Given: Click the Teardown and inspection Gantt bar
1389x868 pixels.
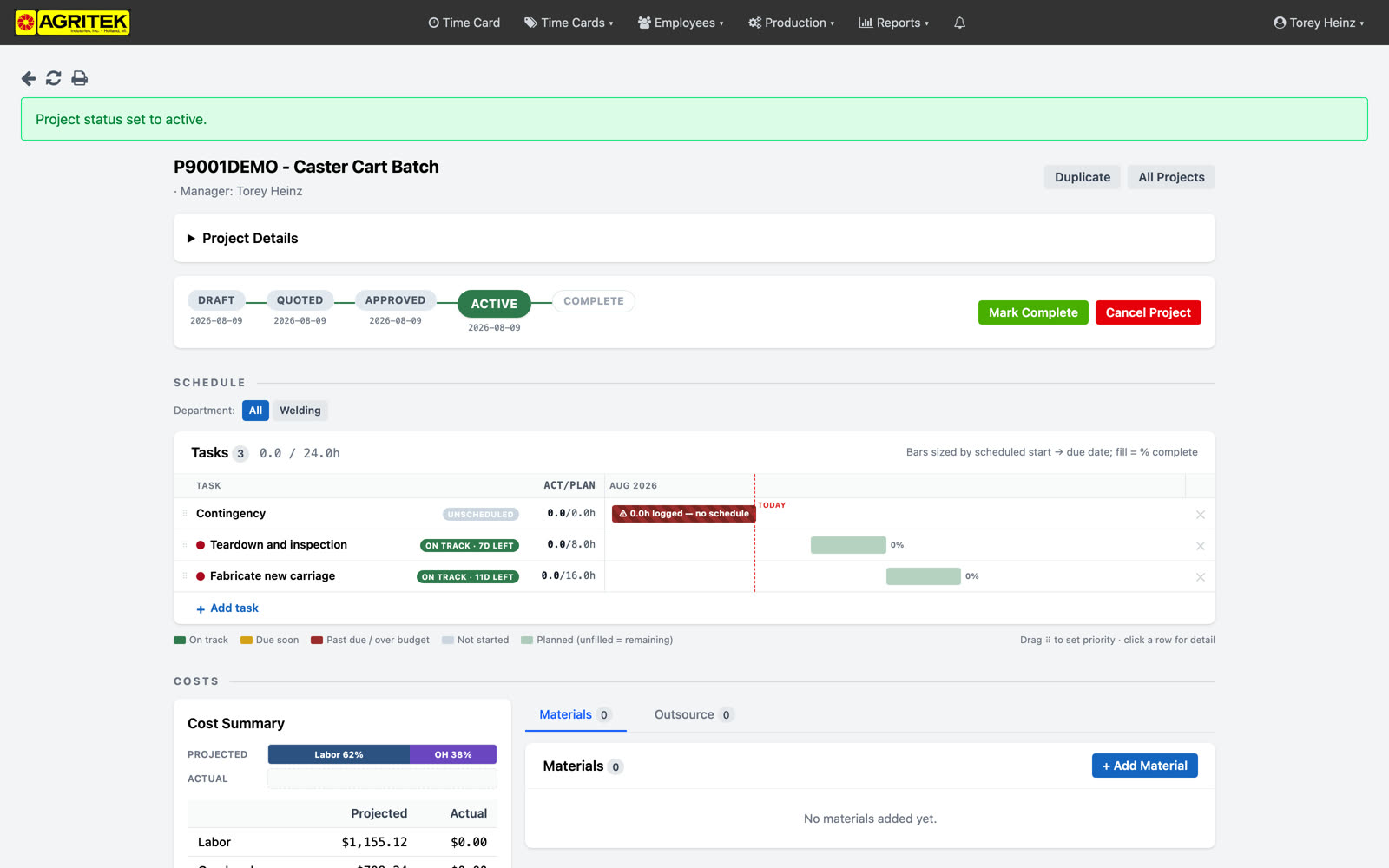Looking at the screenshot, I should click(848, 545).
